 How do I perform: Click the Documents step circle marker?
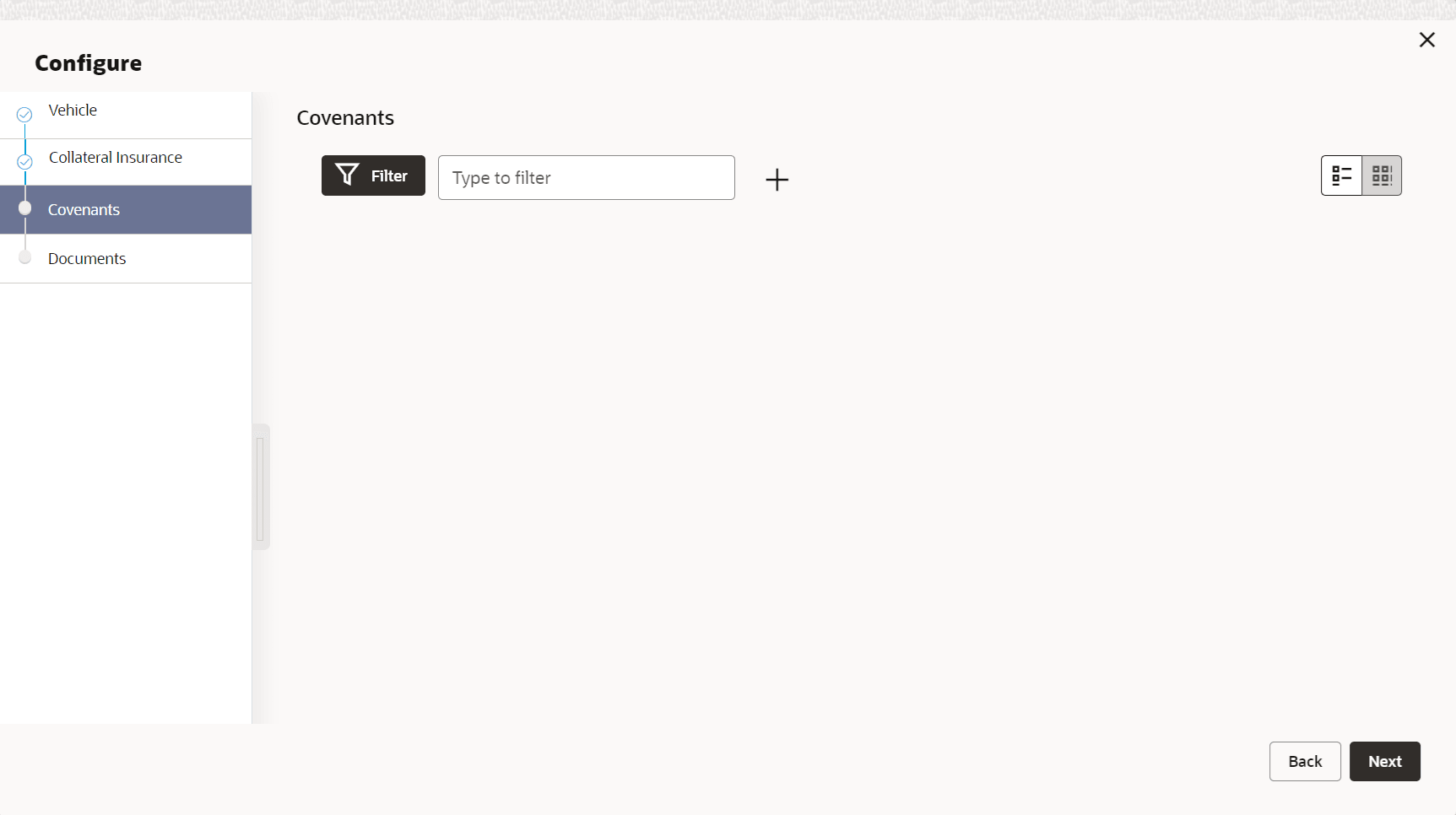(x=24, y=257)
